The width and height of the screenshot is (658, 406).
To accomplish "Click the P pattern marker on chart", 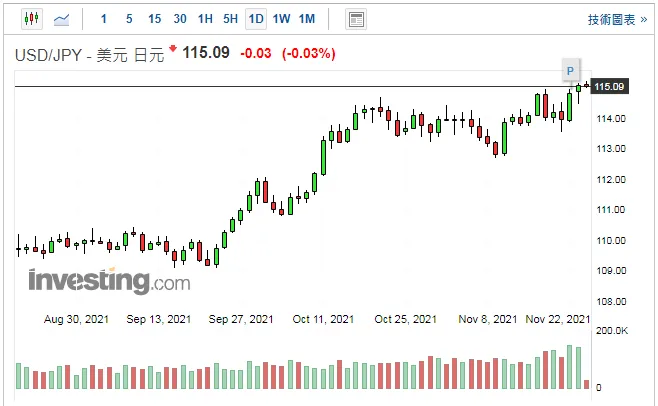I will coord(570,71).
